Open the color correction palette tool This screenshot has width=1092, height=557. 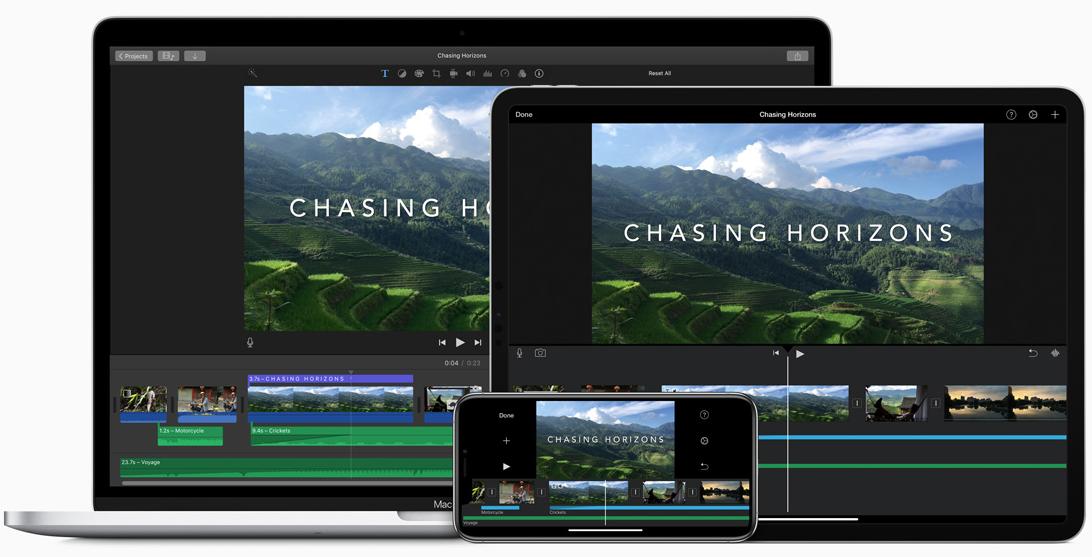point(419,73)
